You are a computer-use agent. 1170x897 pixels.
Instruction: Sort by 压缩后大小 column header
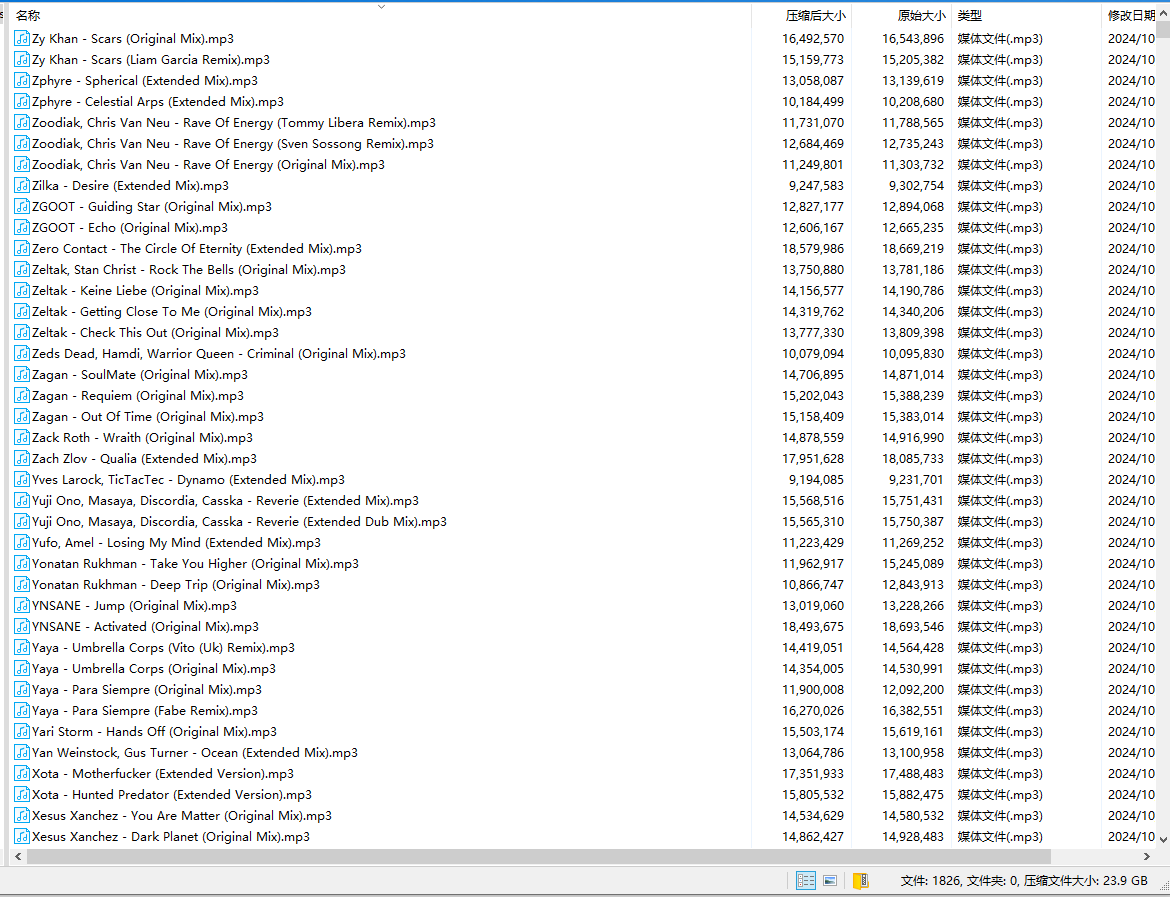pyautogui.click(x=814, y=16)
